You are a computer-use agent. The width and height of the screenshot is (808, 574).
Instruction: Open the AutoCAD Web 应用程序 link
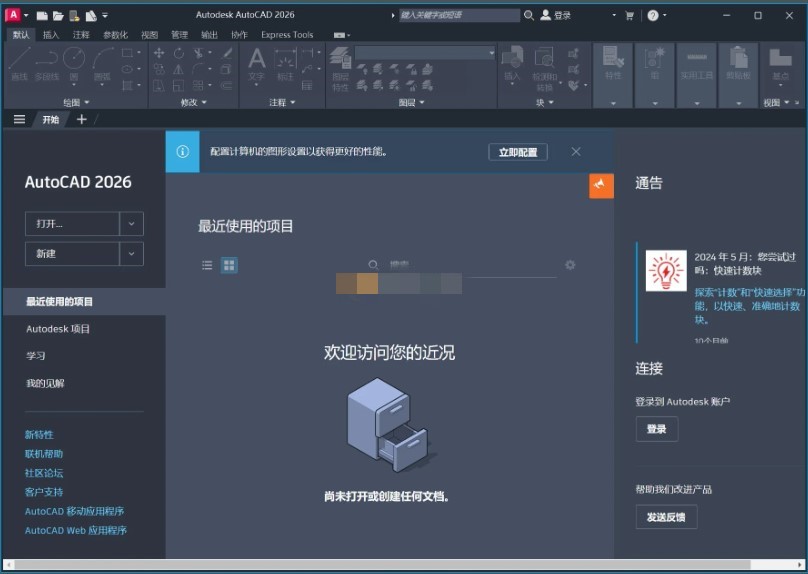pos(76,530)
